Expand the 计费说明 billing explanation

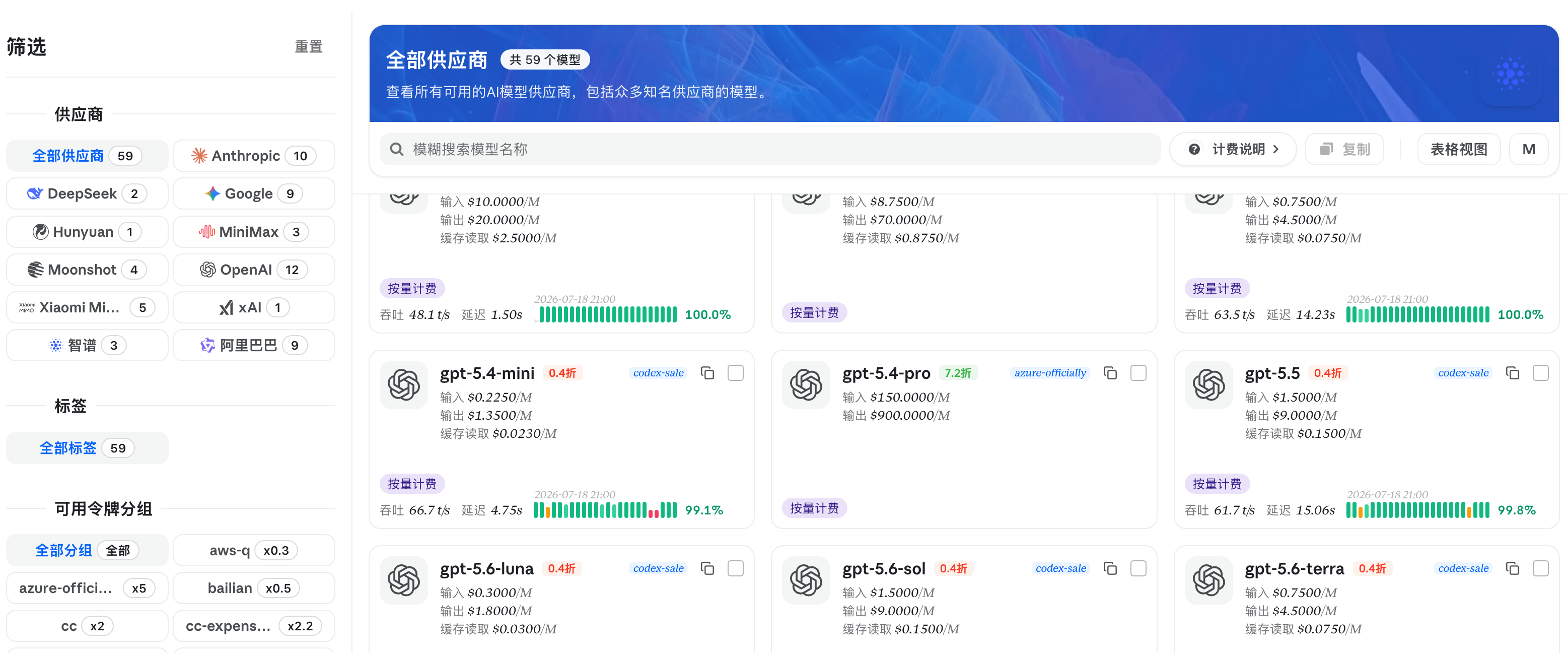point(1233,149)
